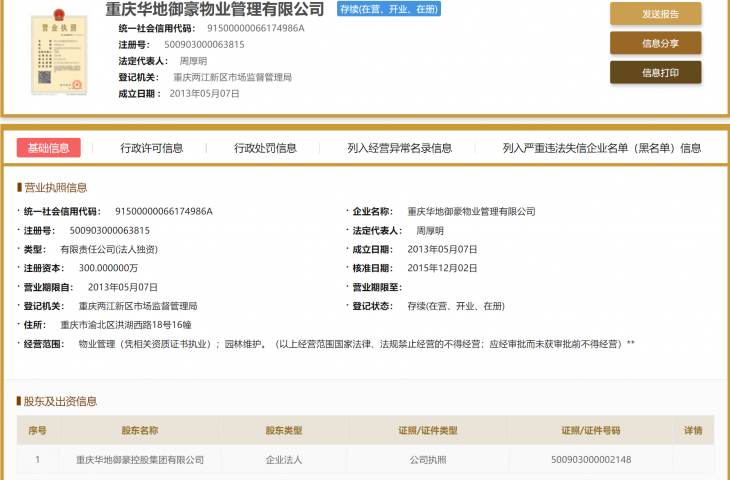Click approval date 2015年12月02日
Screen dimensions: 730x480
click(442, 268)
